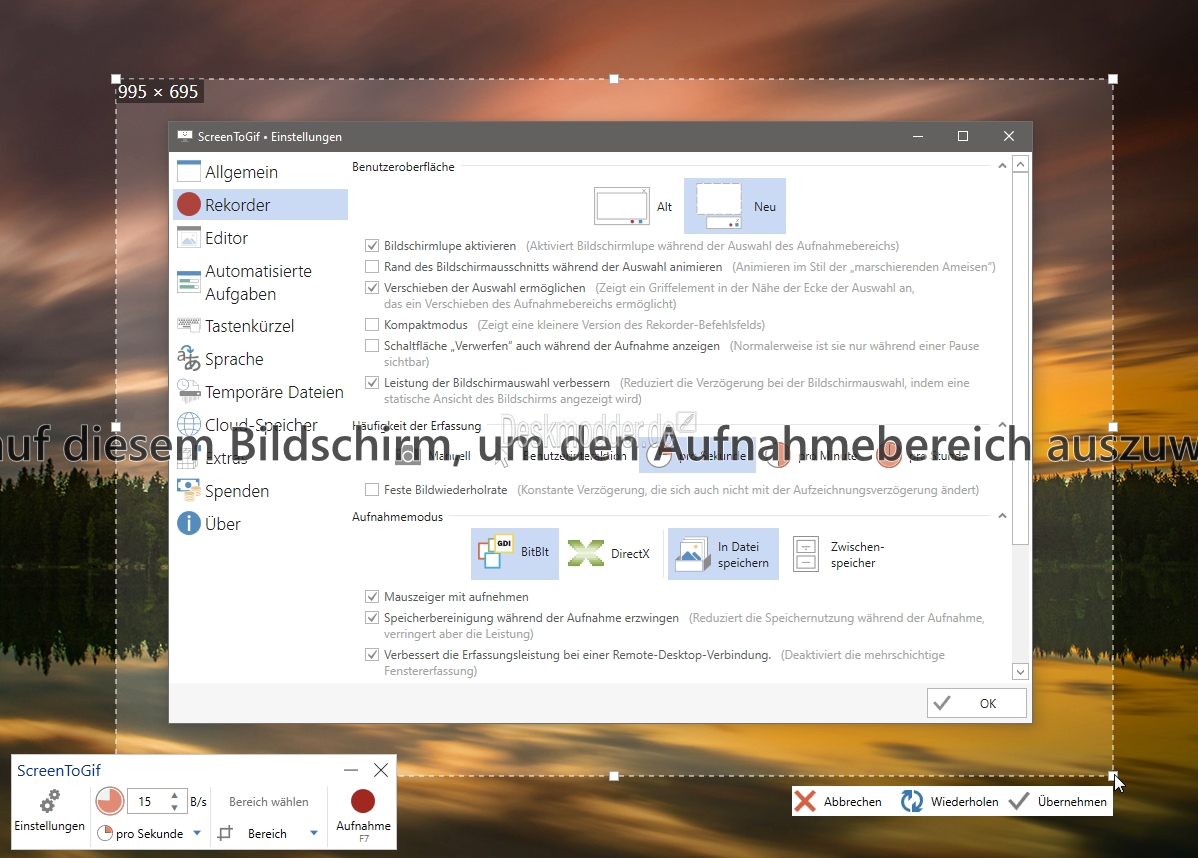Toggle 'Verschieben der Auswahl ermöglichen'
The image size is (1198, 858).
pyautogui.click(x=372, y=288)
